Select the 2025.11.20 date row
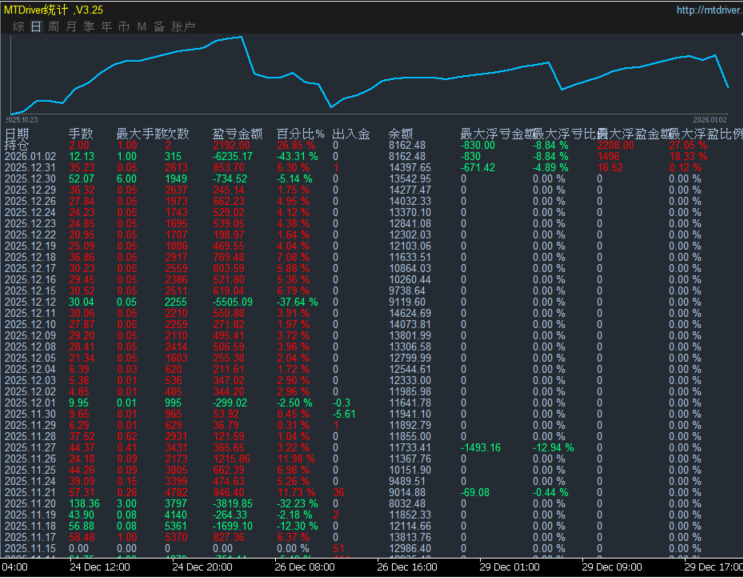The width and height of the screenshot is (743, 578). click(30, 504)
